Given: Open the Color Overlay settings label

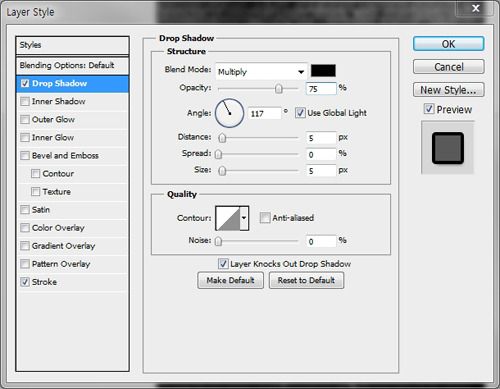Looking at the screenshot, I should click(58, 228).
